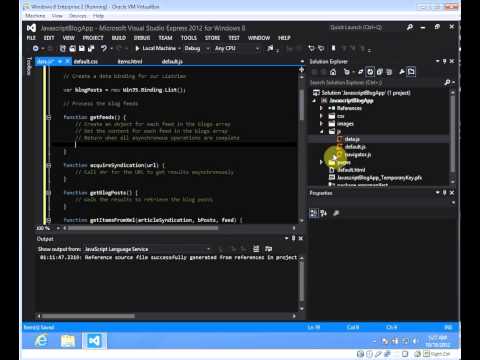Click the Collapse All icon in Solution Explorer
Image resolution: width=480 pixels, height=360 pixels.
379,72
